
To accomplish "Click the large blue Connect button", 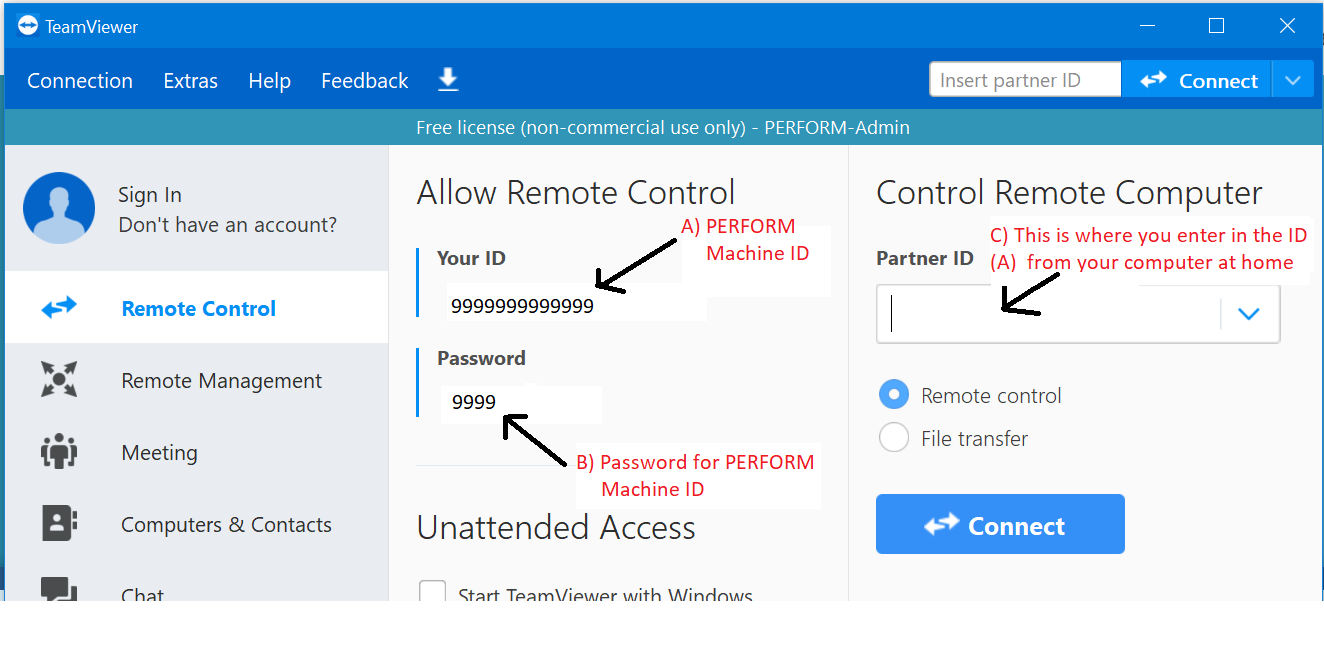I will tap(1000, 524).
